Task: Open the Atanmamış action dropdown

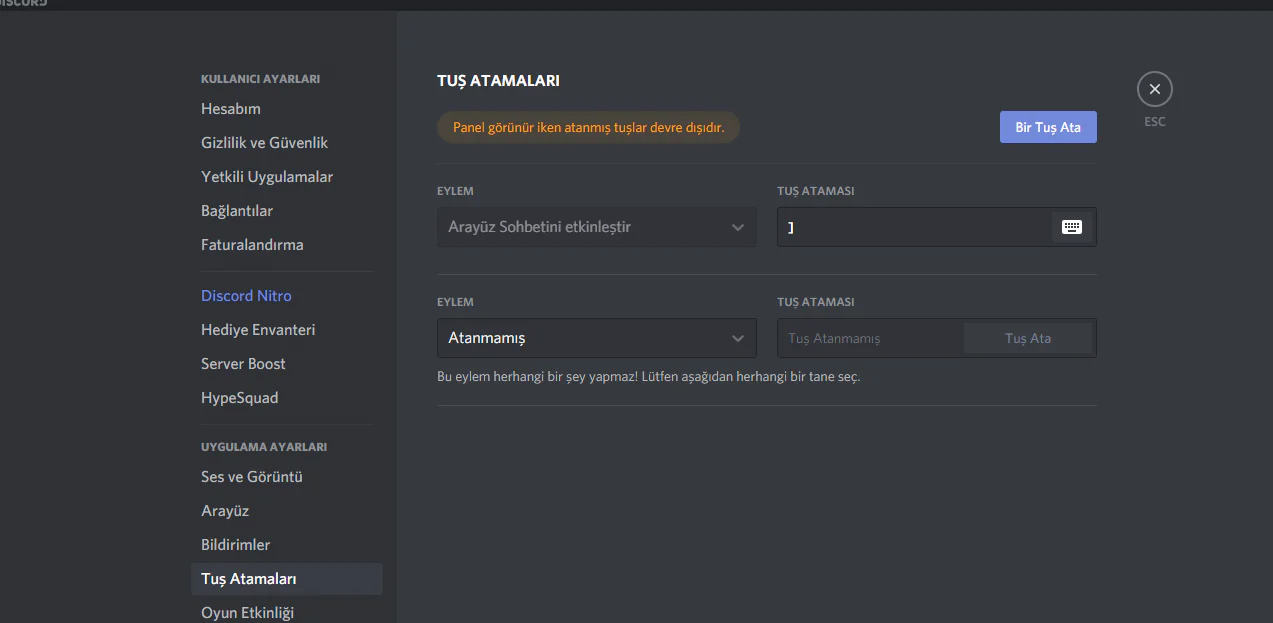Action: [596, 338]
